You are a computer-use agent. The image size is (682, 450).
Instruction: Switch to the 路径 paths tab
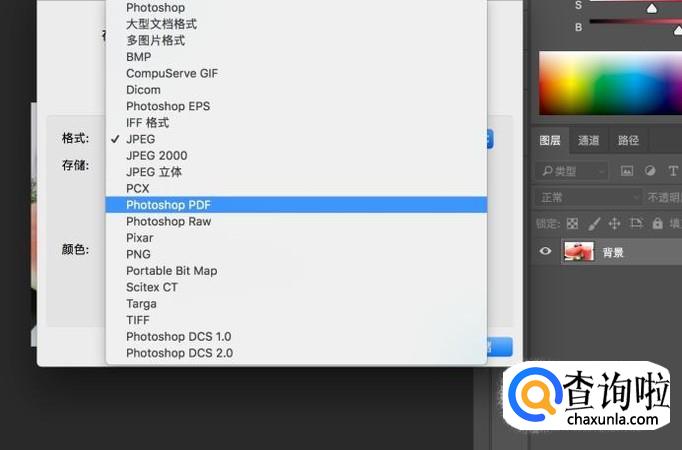click(629, 140)
